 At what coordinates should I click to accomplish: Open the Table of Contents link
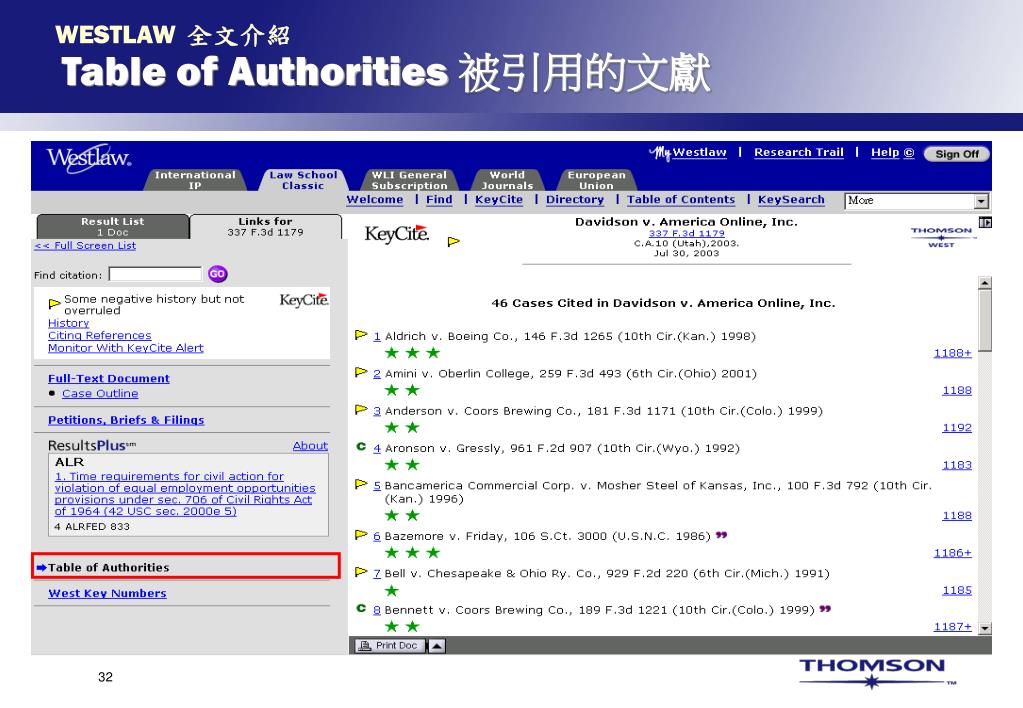pos(681,200)
